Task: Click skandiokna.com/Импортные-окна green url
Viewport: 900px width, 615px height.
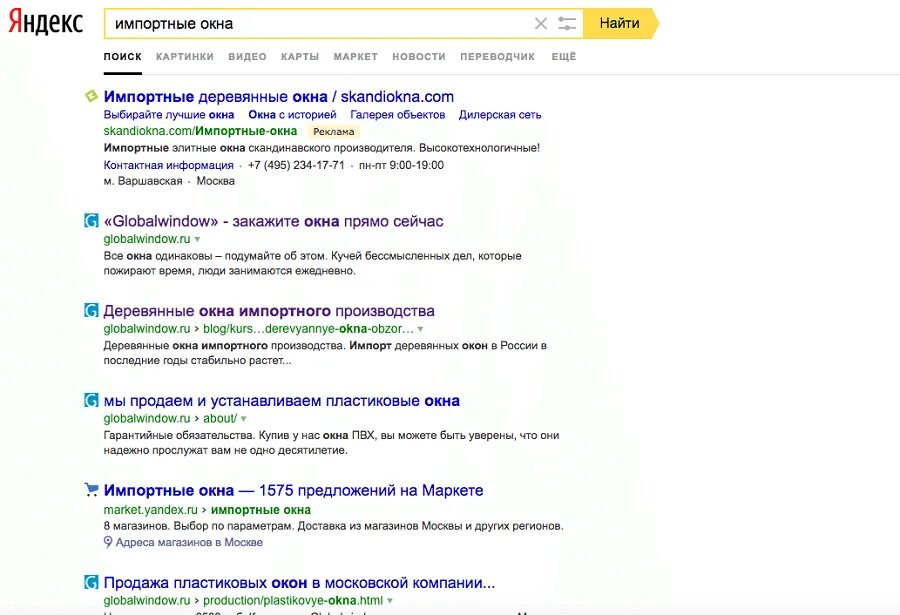Action: [200, 131]
